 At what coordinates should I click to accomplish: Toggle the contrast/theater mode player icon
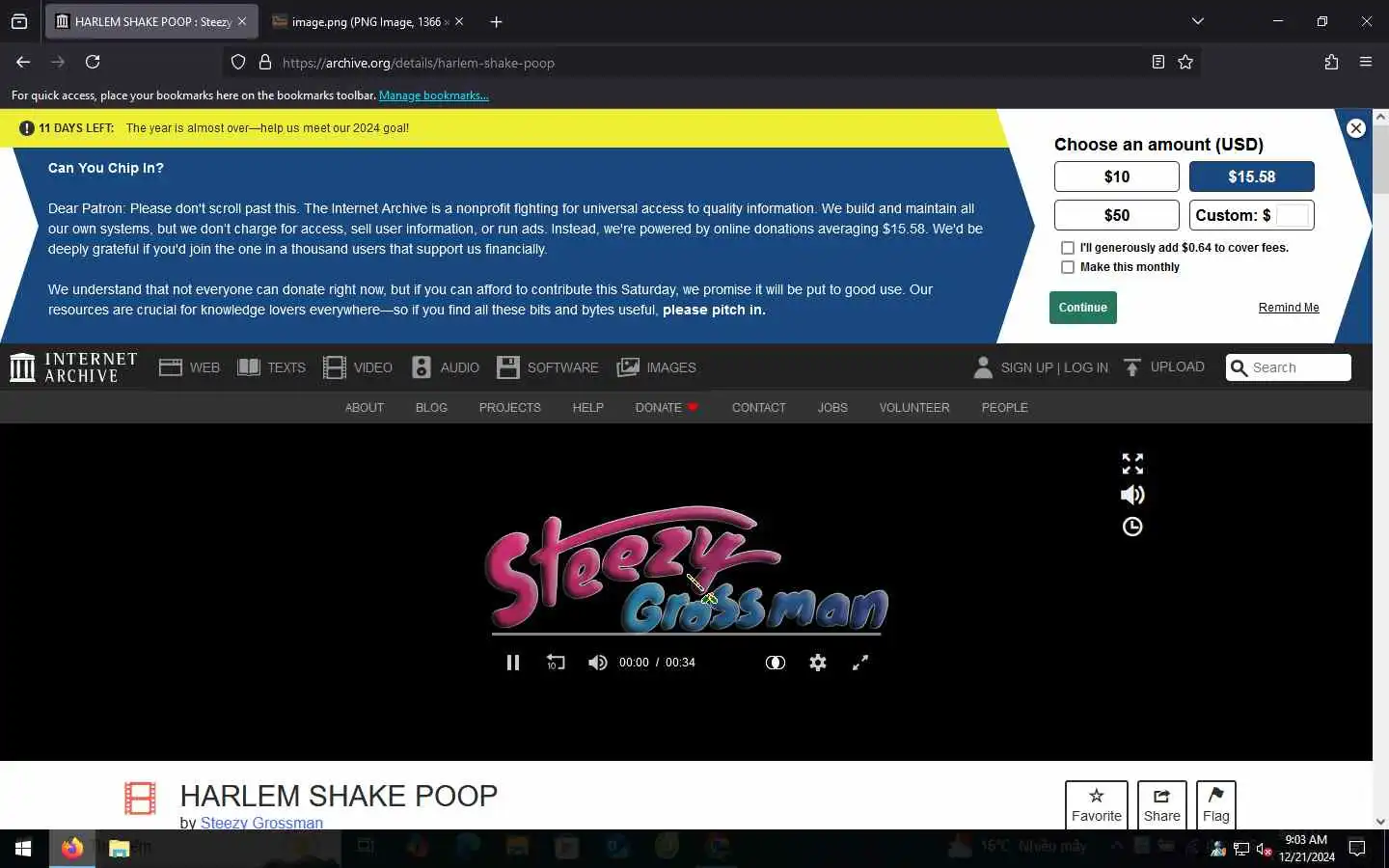pos(776,663)
